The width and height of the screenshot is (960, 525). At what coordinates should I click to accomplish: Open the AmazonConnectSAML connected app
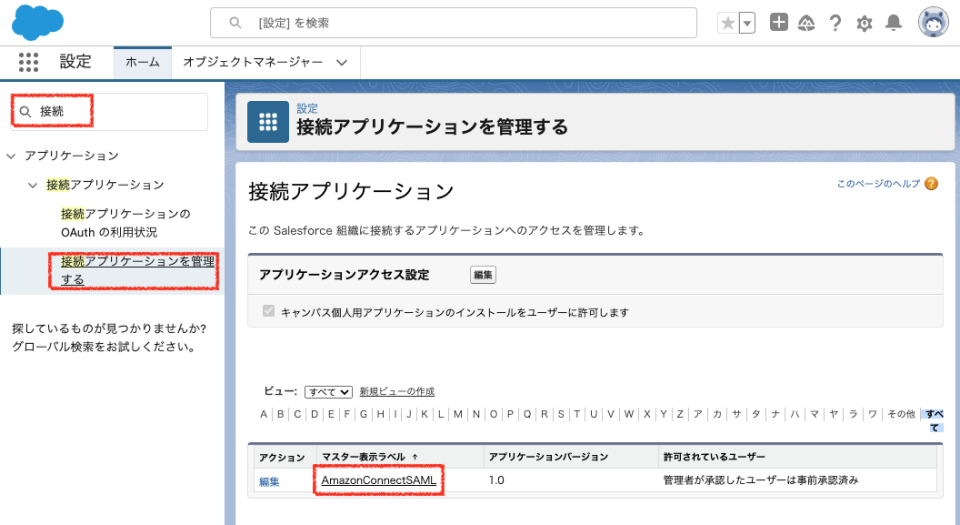[379, 480]
